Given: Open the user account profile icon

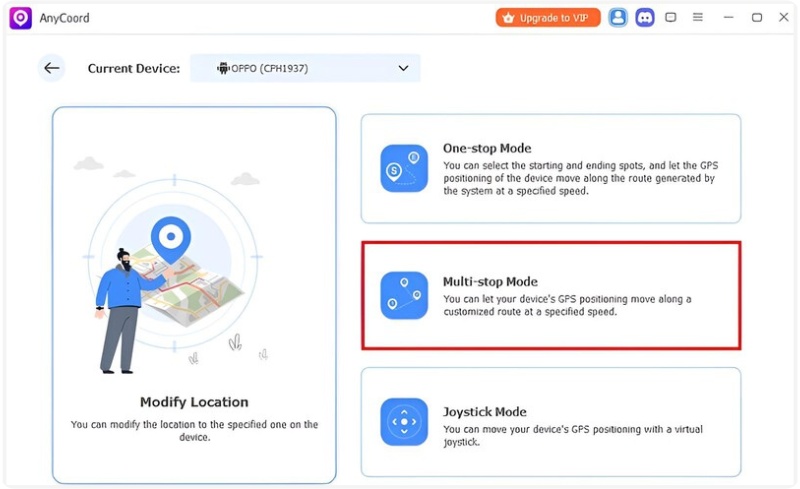Looking at the screenshot, I should (x=618, y=17).
